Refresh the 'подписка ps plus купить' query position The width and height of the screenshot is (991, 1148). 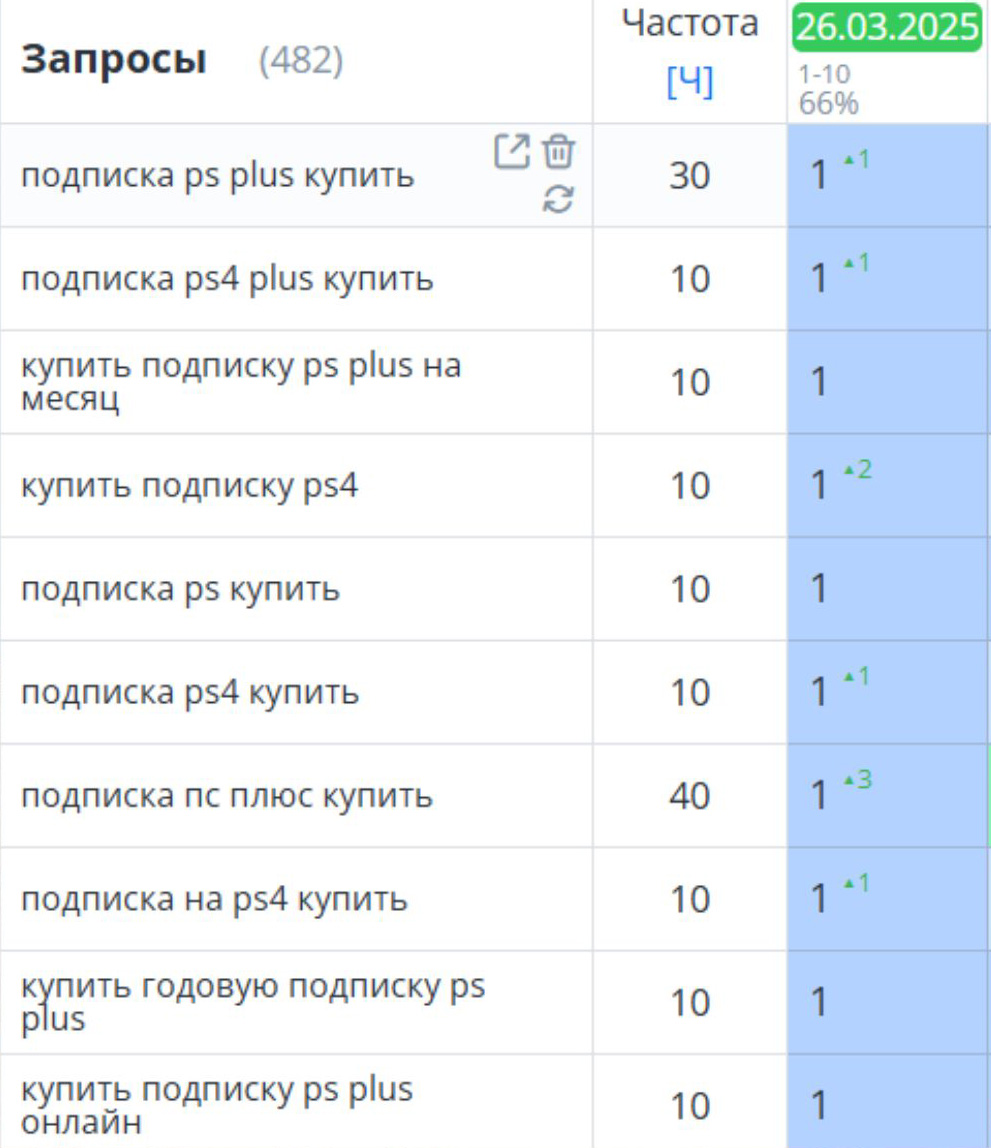pos(558,199)
